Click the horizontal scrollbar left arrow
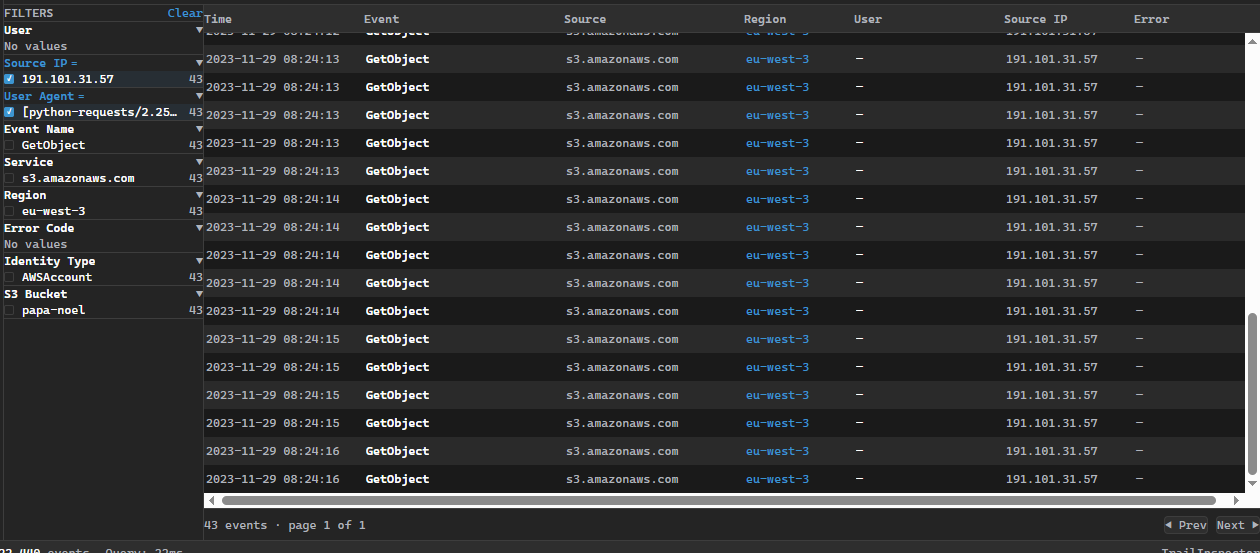This screenshot has width=1260, height=553. coord(211,500)
